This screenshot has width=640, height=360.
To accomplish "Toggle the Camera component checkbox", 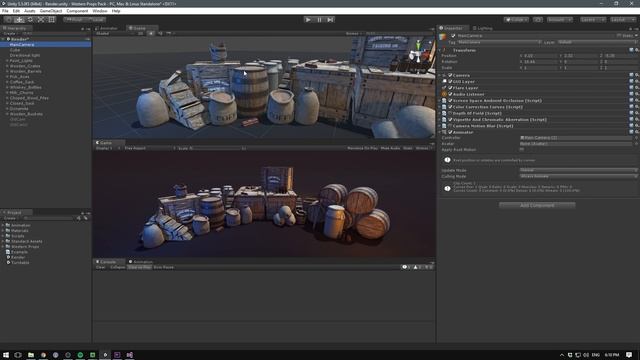I will pos(450,76).
